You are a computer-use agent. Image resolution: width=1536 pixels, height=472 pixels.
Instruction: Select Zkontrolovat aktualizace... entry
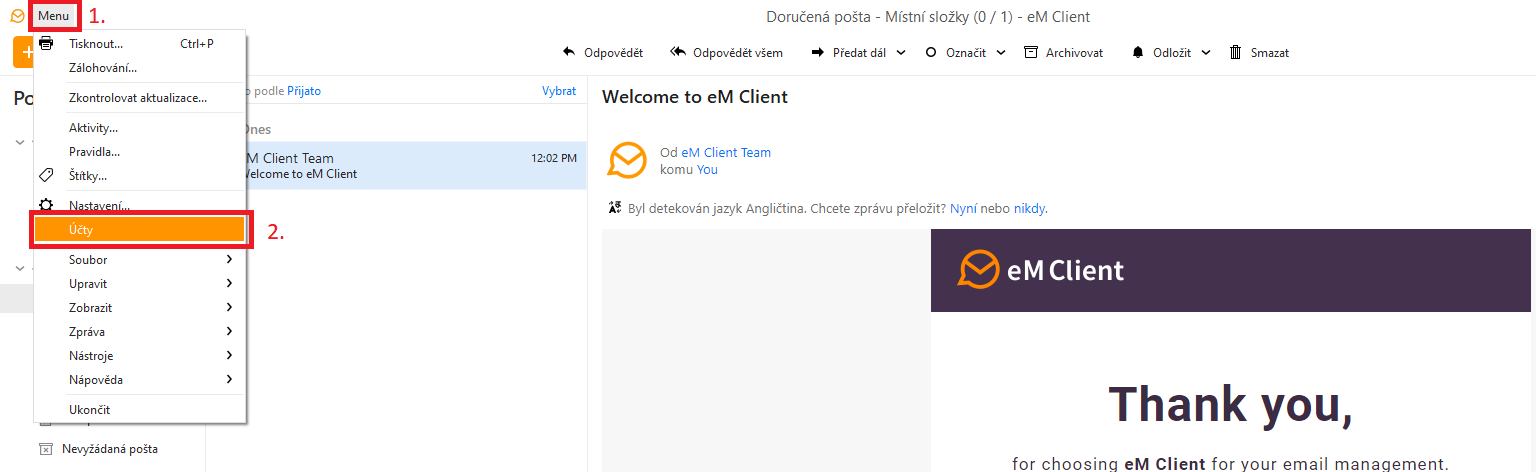(x=140, y=98)
